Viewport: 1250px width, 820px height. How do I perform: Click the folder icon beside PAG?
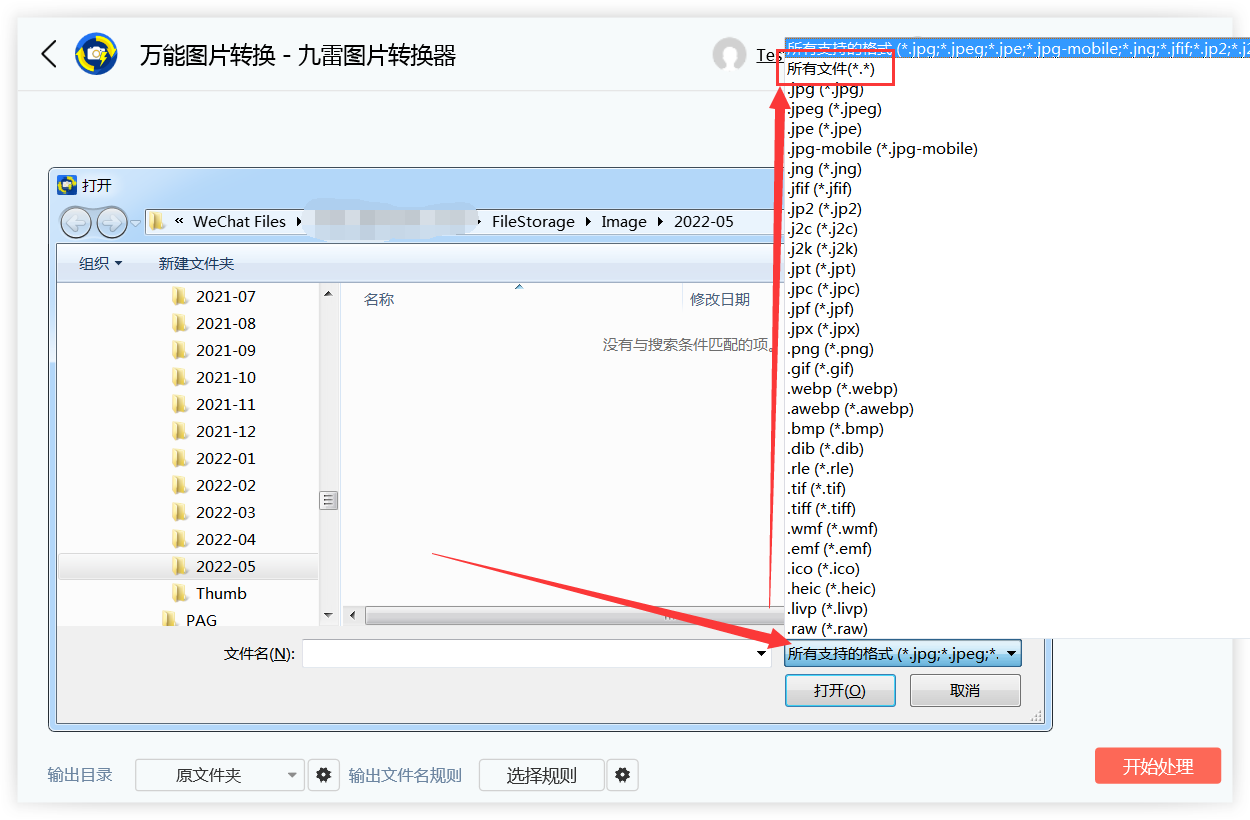coord(170,620)
